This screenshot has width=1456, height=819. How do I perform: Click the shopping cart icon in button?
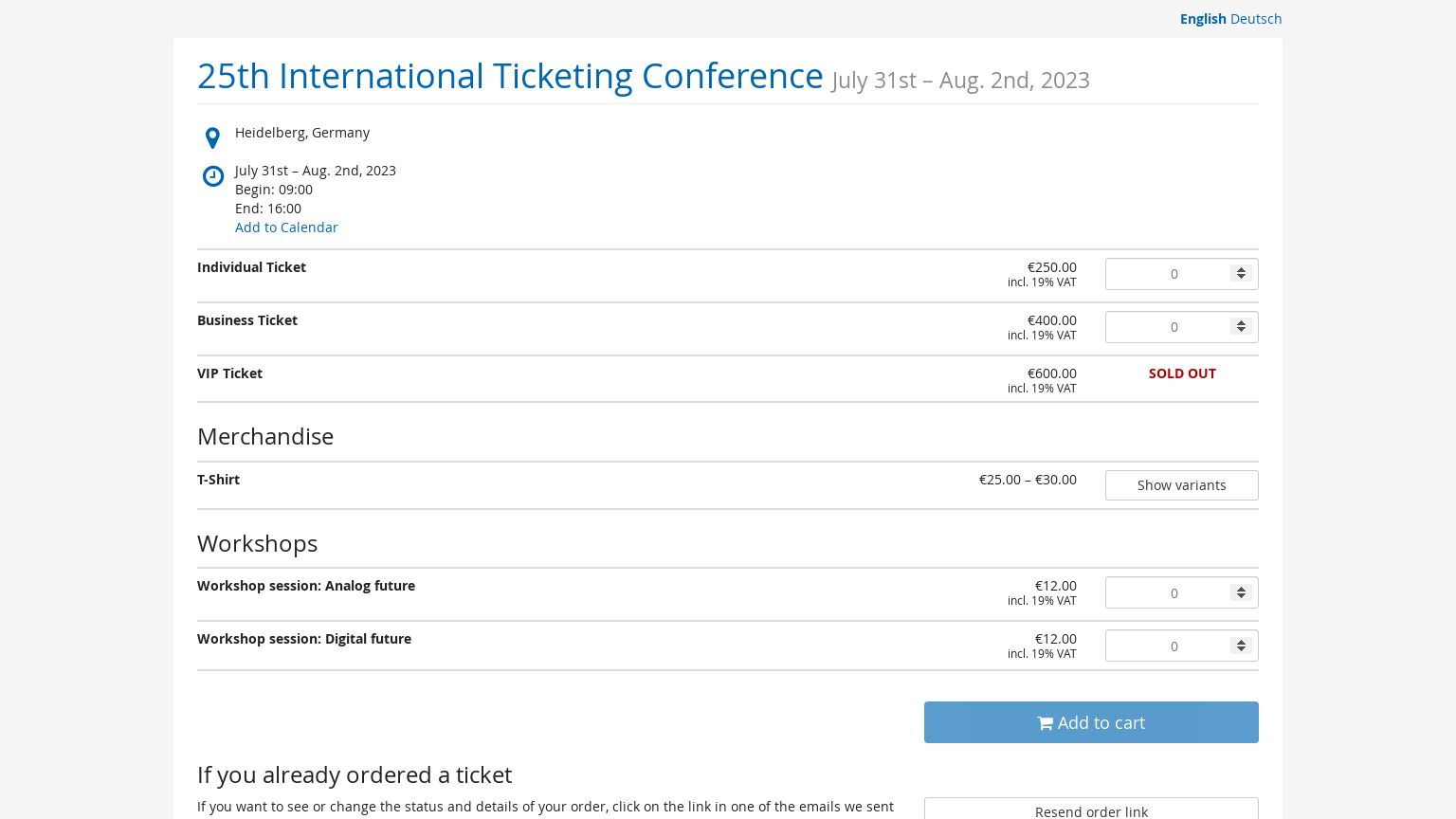point(1046,723)
